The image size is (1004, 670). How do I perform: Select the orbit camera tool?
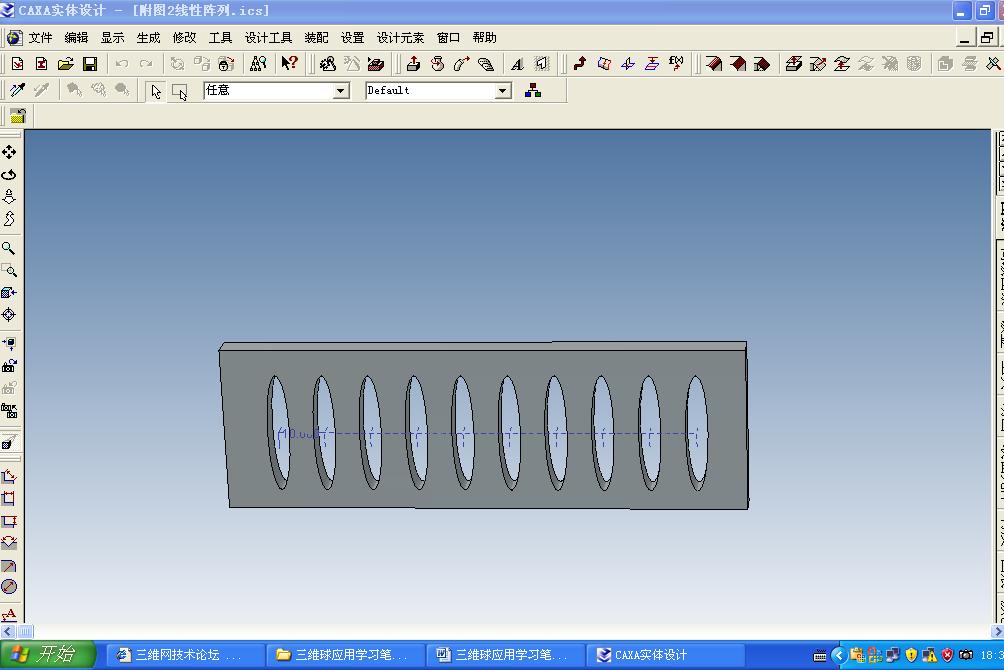pos(9,174)
